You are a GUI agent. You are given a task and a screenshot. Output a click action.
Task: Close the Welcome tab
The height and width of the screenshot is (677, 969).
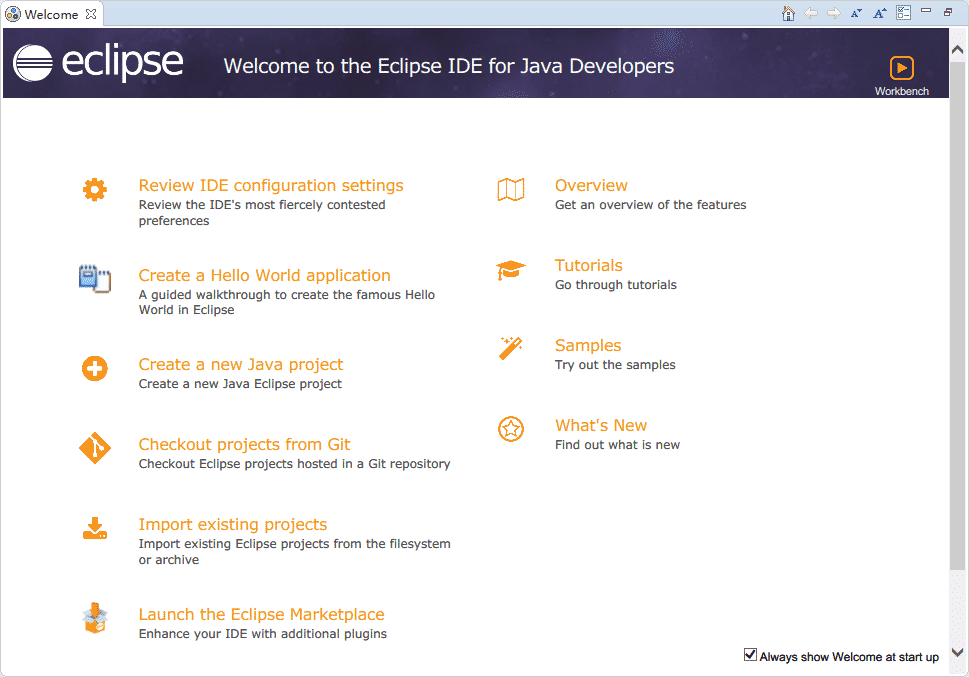tap(91, 14)
